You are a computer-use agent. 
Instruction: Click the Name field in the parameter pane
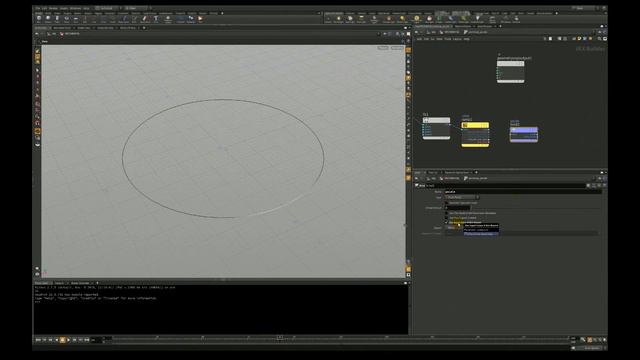(522, 192)
